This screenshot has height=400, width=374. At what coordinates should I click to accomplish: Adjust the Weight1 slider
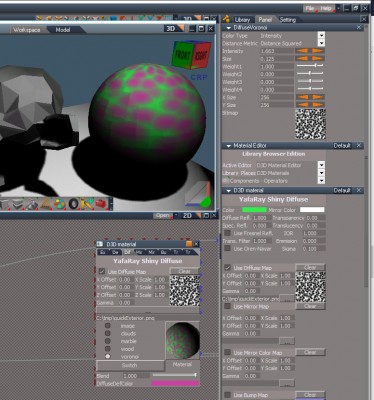pos(310,66)
